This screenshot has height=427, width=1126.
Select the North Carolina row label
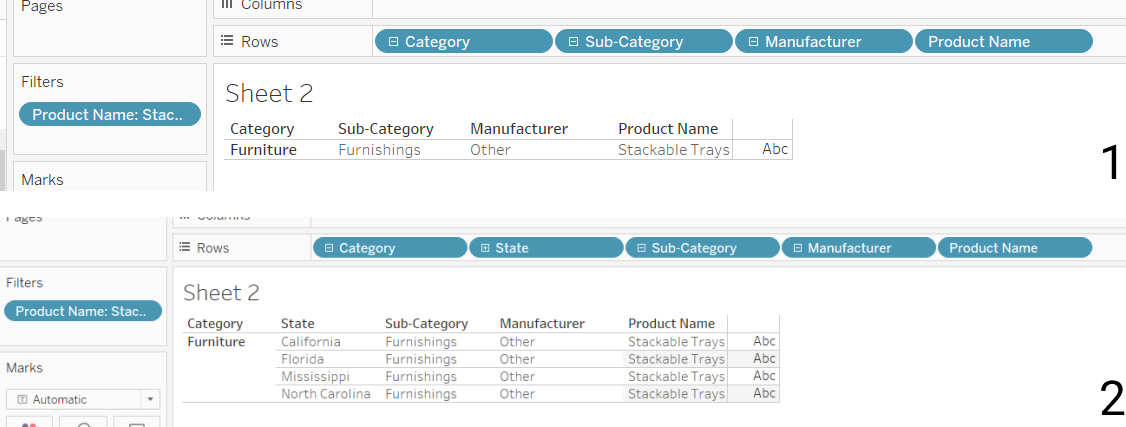pos(326,394)
